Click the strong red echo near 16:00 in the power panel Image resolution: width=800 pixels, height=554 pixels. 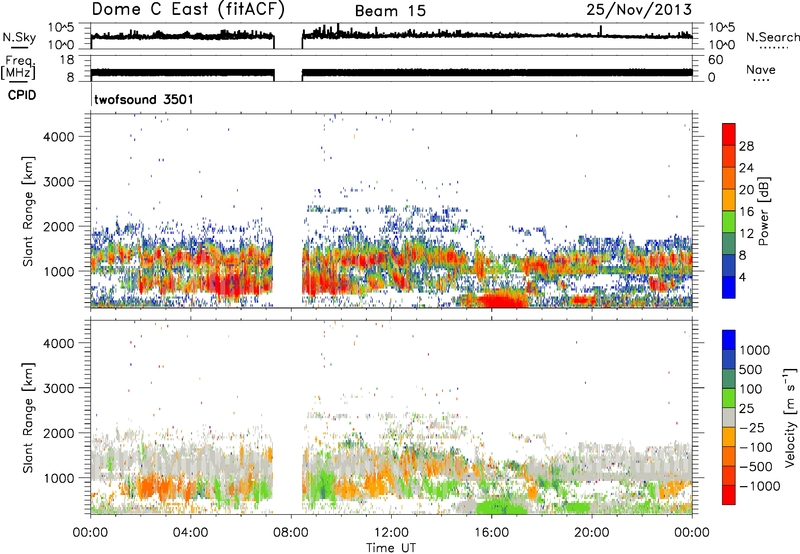[503, 299]
